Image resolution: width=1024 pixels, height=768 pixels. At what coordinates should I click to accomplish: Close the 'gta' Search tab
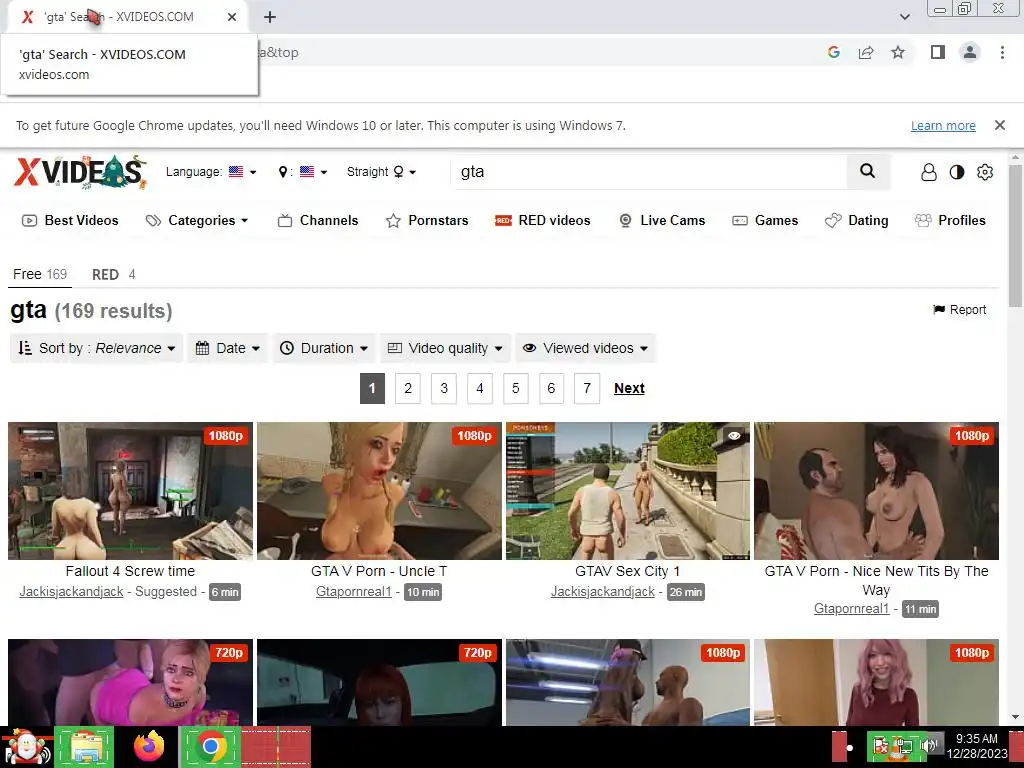pyautogui.click(x=232, y=17)
